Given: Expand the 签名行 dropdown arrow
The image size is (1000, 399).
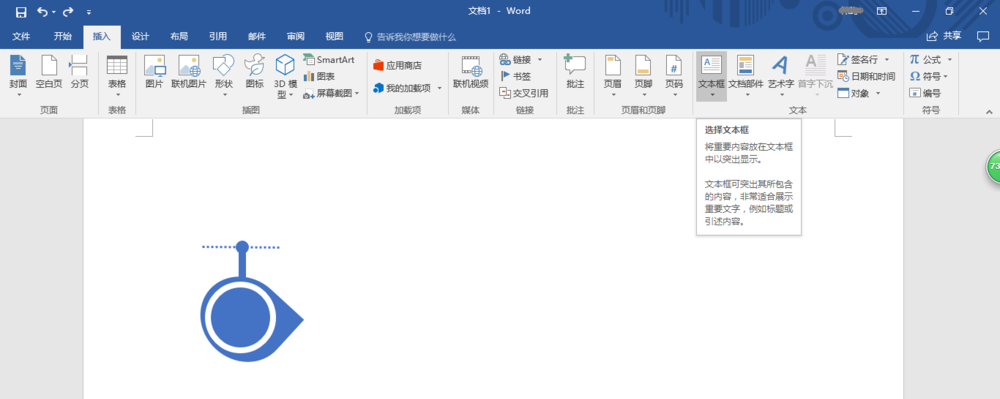Looking at the screenshot, I should (886, 59).
